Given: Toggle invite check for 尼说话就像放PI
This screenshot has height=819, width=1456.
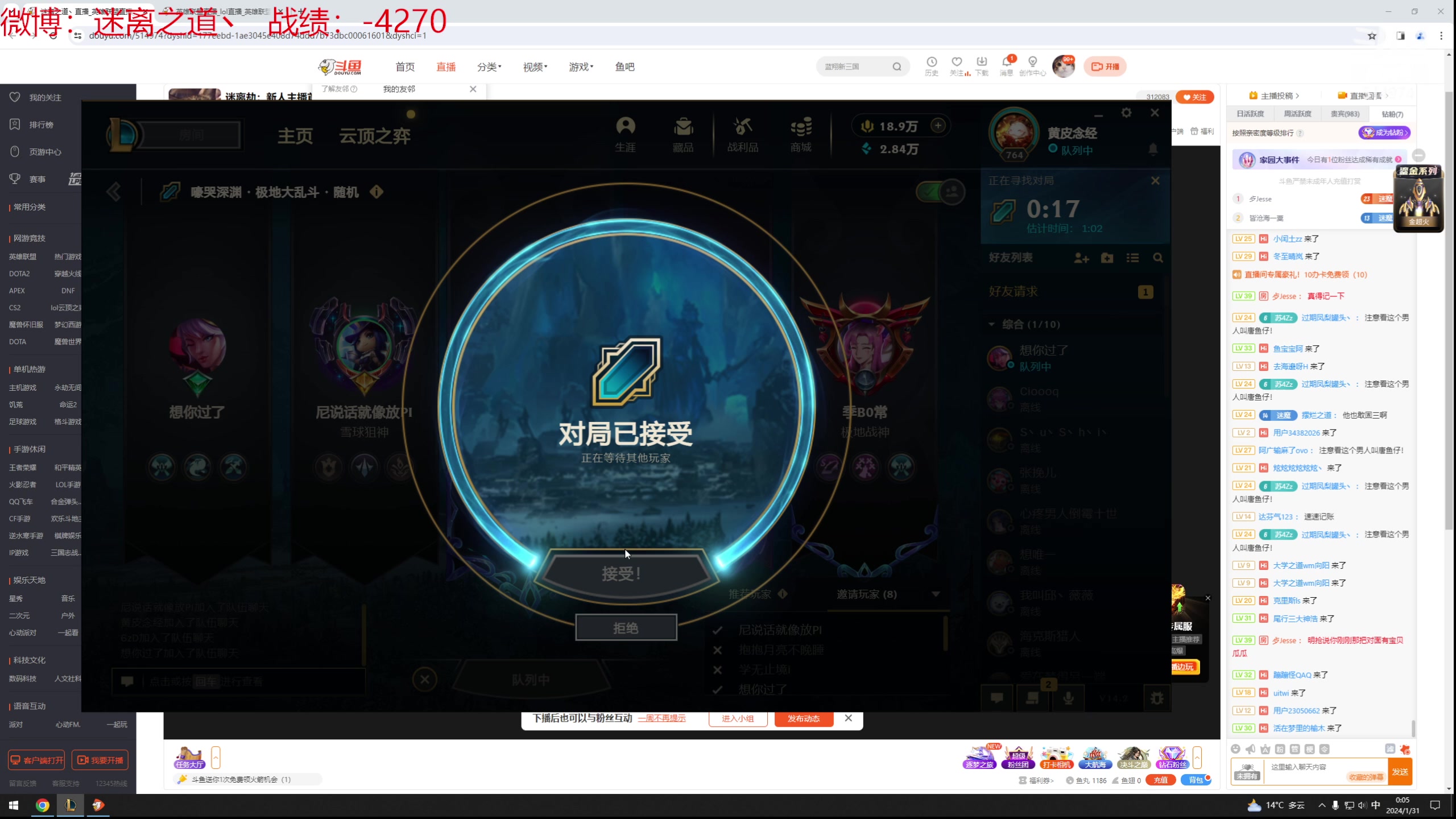Looking at the screenshot, I should [x=718, y=630].
